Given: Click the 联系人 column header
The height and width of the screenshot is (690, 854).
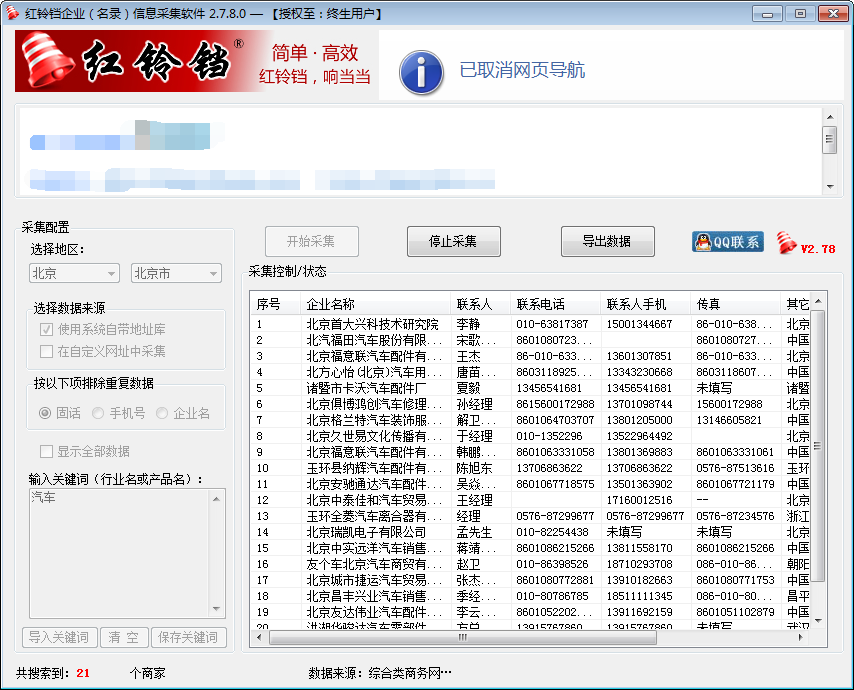Looking at the screenshot, I should click(480, 304).
